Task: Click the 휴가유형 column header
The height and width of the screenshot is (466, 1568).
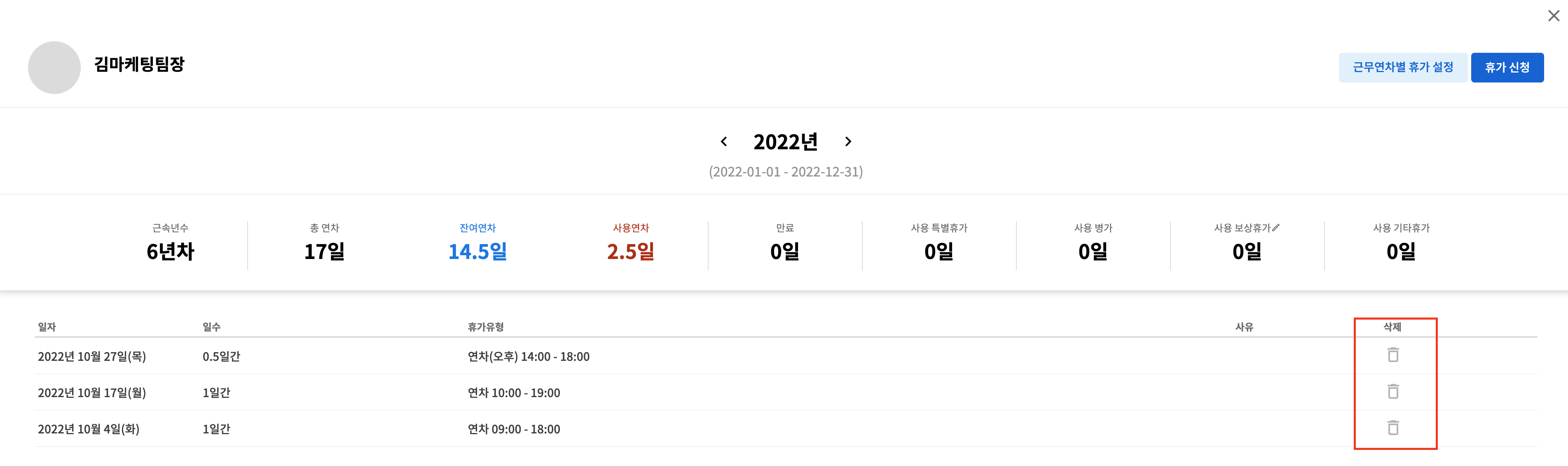Action: point(486,327)
